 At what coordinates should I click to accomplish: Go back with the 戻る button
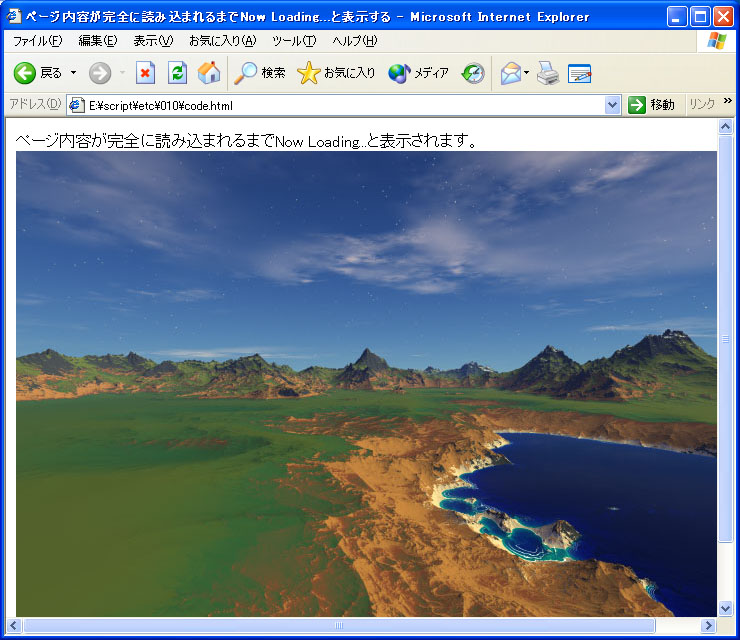tap(38, 73)
